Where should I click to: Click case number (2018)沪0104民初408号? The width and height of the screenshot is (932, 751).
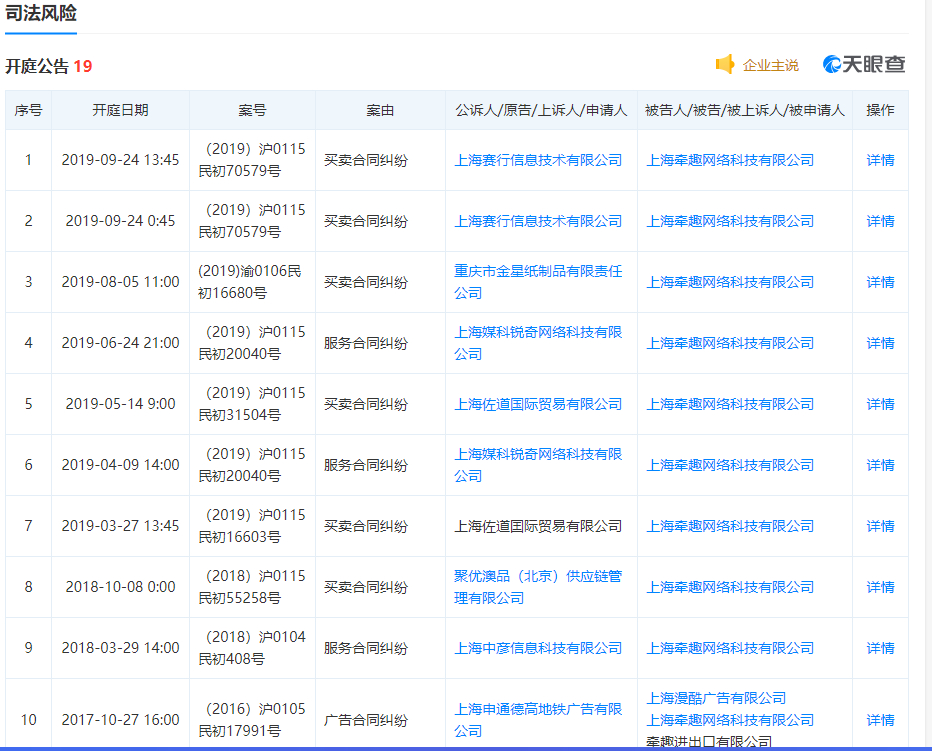[x=252, y=648]
